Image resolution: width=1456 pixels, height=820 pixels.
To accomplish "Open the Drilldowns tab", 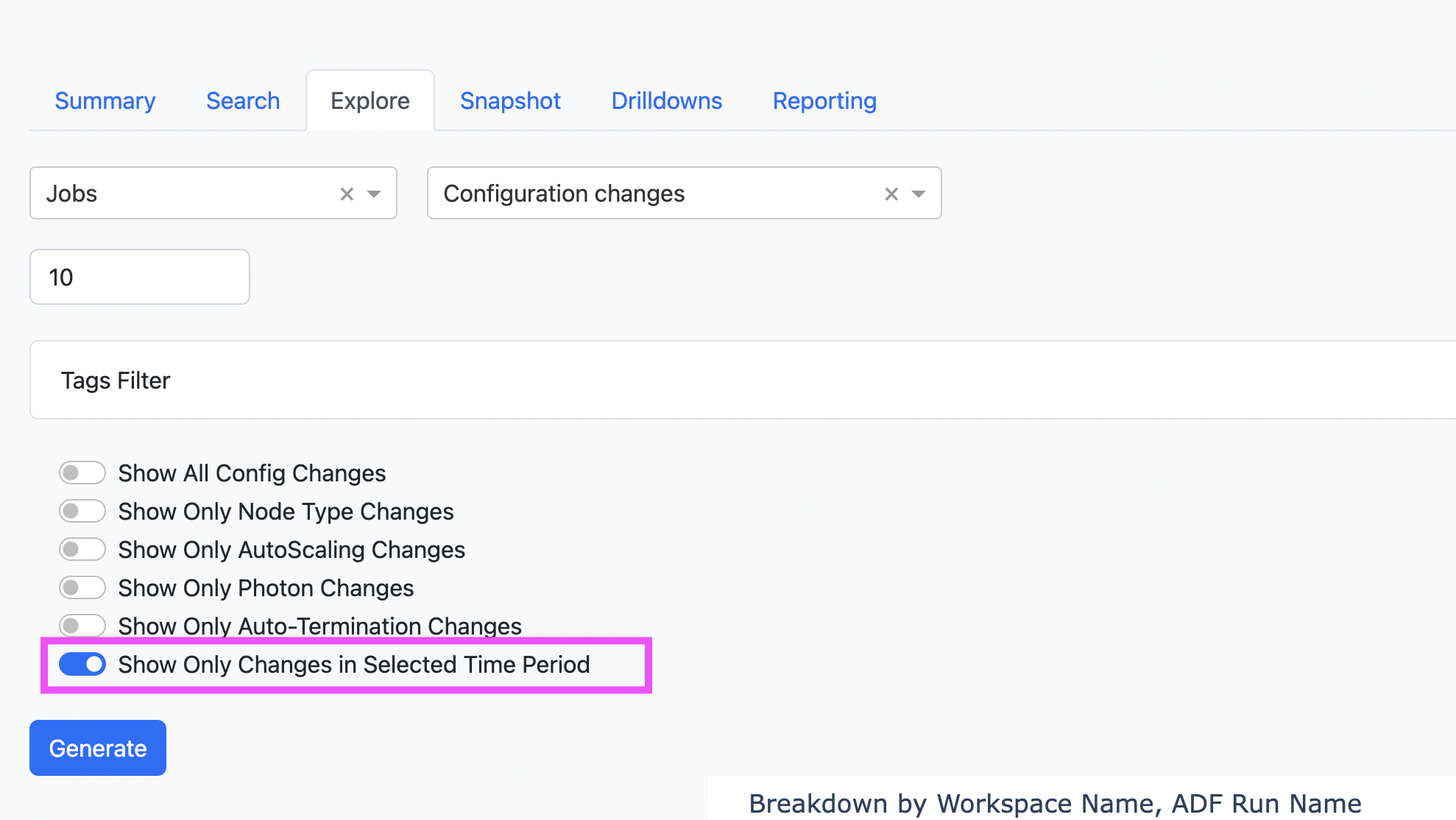I will click(x=667, y=101).
